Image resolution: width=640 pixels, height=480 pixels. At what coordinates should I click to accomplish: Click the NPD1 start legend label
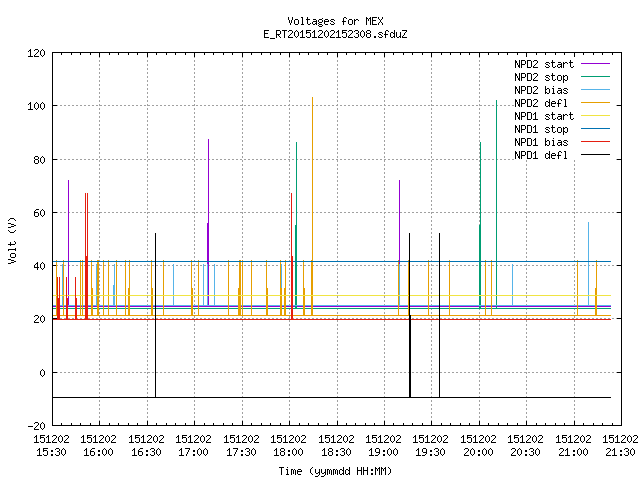544,116
